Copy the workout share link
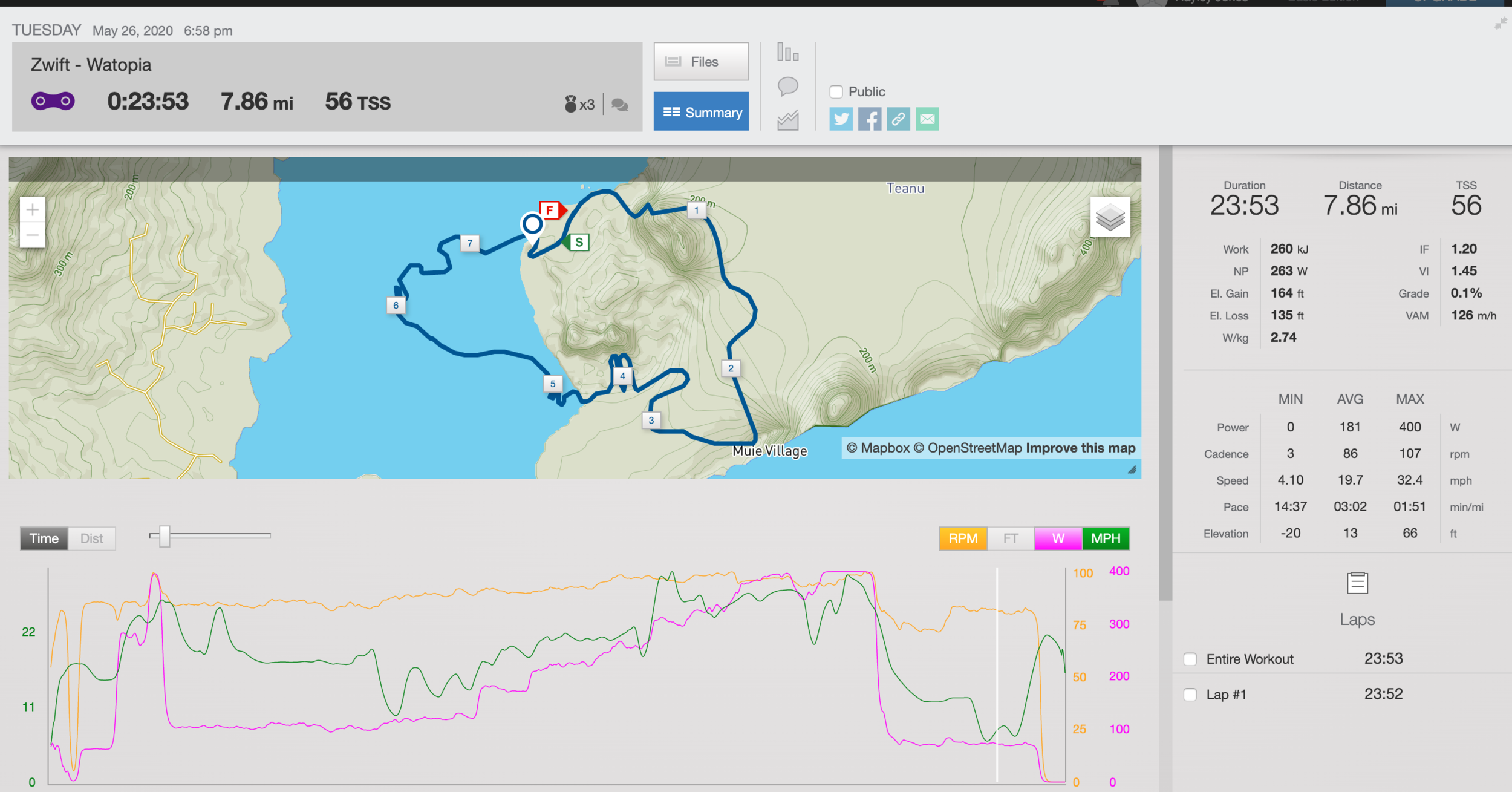 click(x=898, y=119)
